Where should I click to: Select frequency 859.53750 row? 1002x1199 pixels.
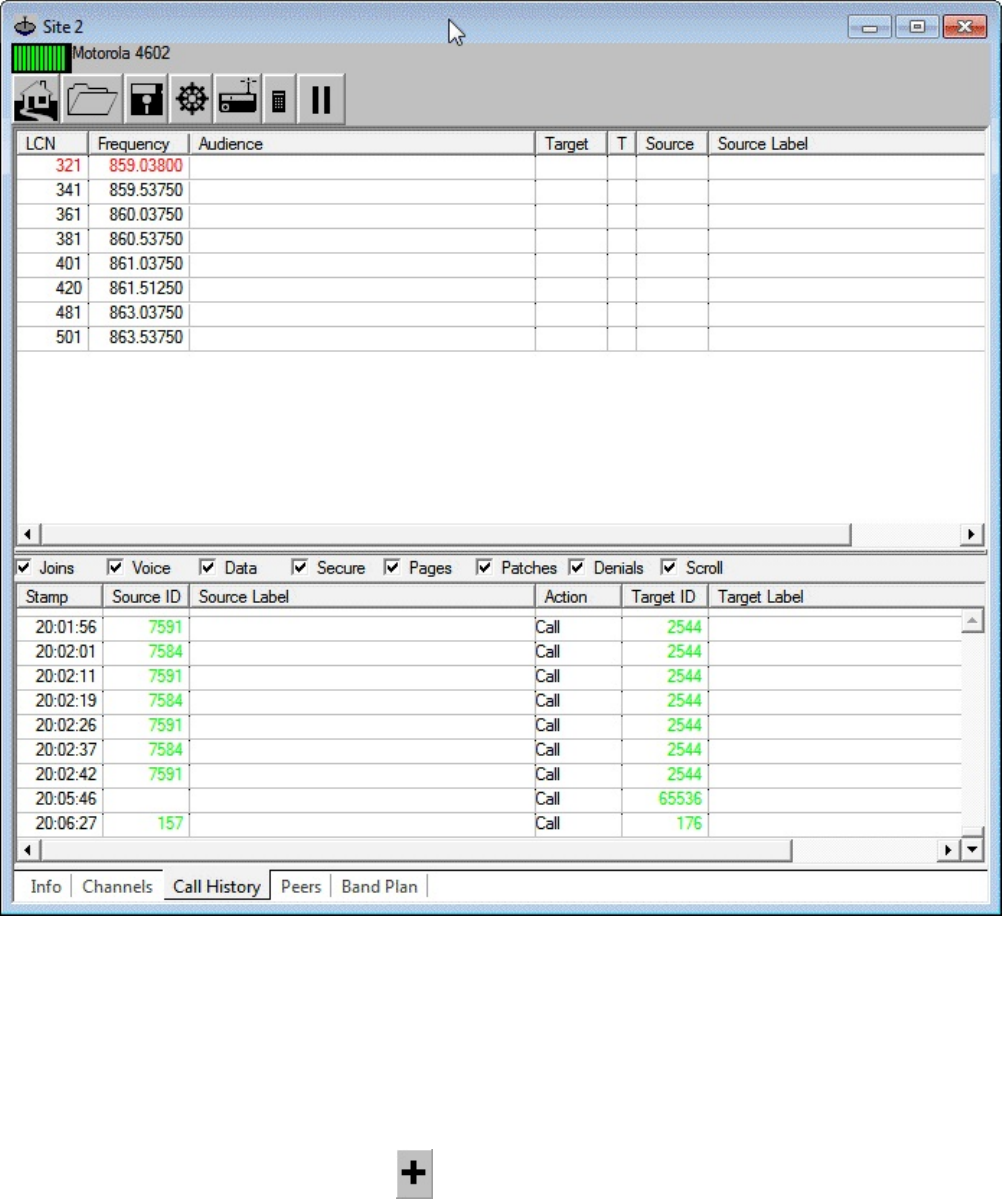coord(500,190)
